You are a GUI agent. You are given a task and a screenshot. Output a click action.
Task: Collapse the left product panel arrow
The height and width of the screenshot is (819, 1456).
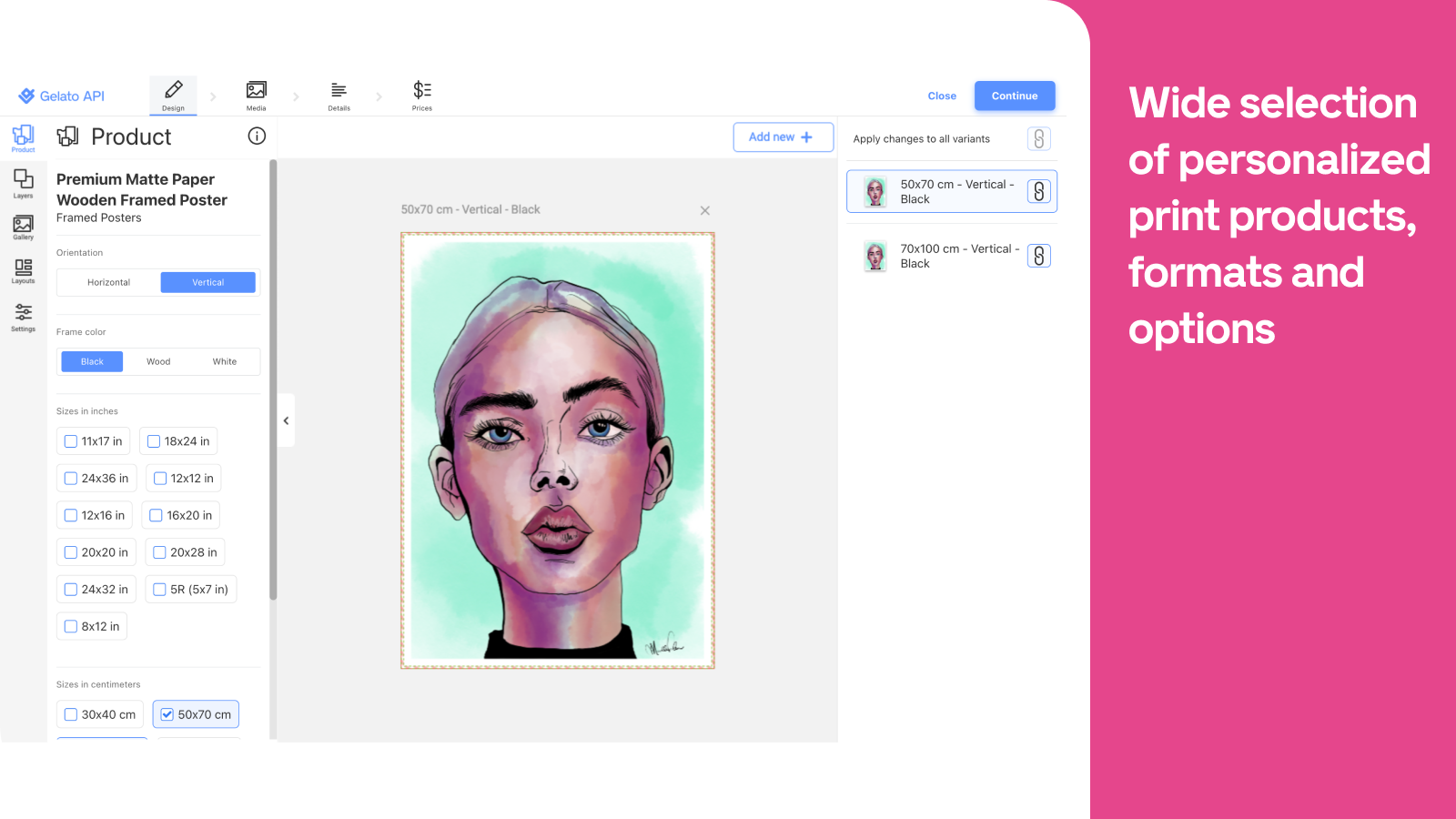click(286, 420)
